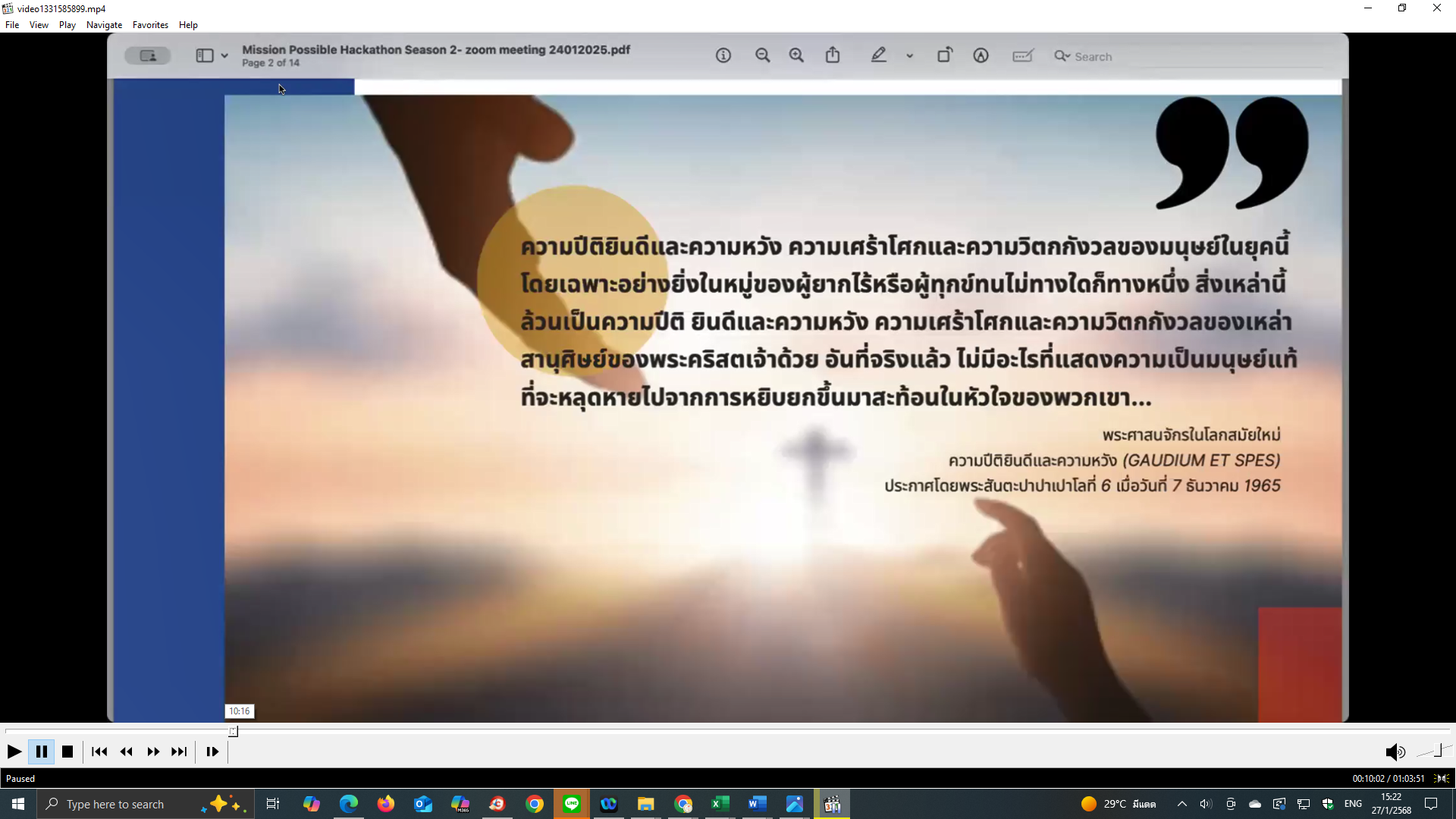The image size is (1456, 819).
Task: Click the playback seek bar
Action: pyautogui.click(x=728, y=731)
